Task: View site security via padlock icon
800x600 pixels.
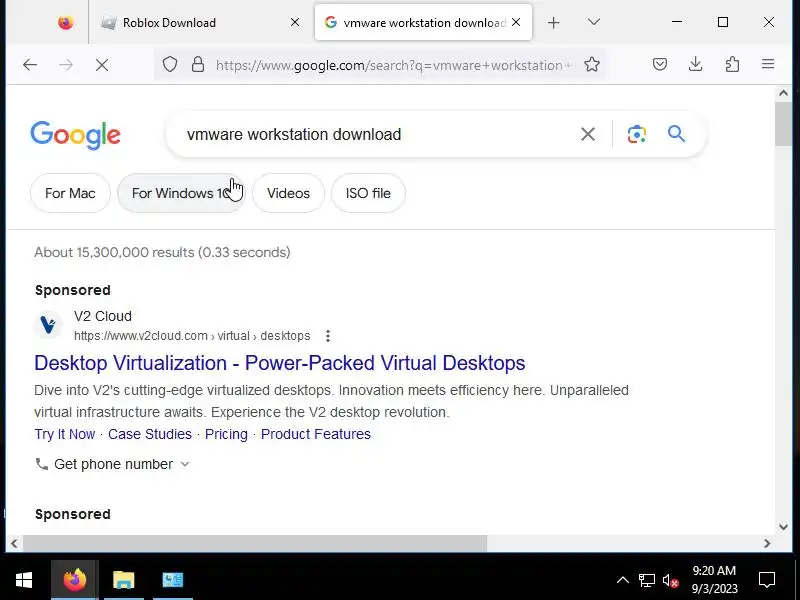Action: 198,65
